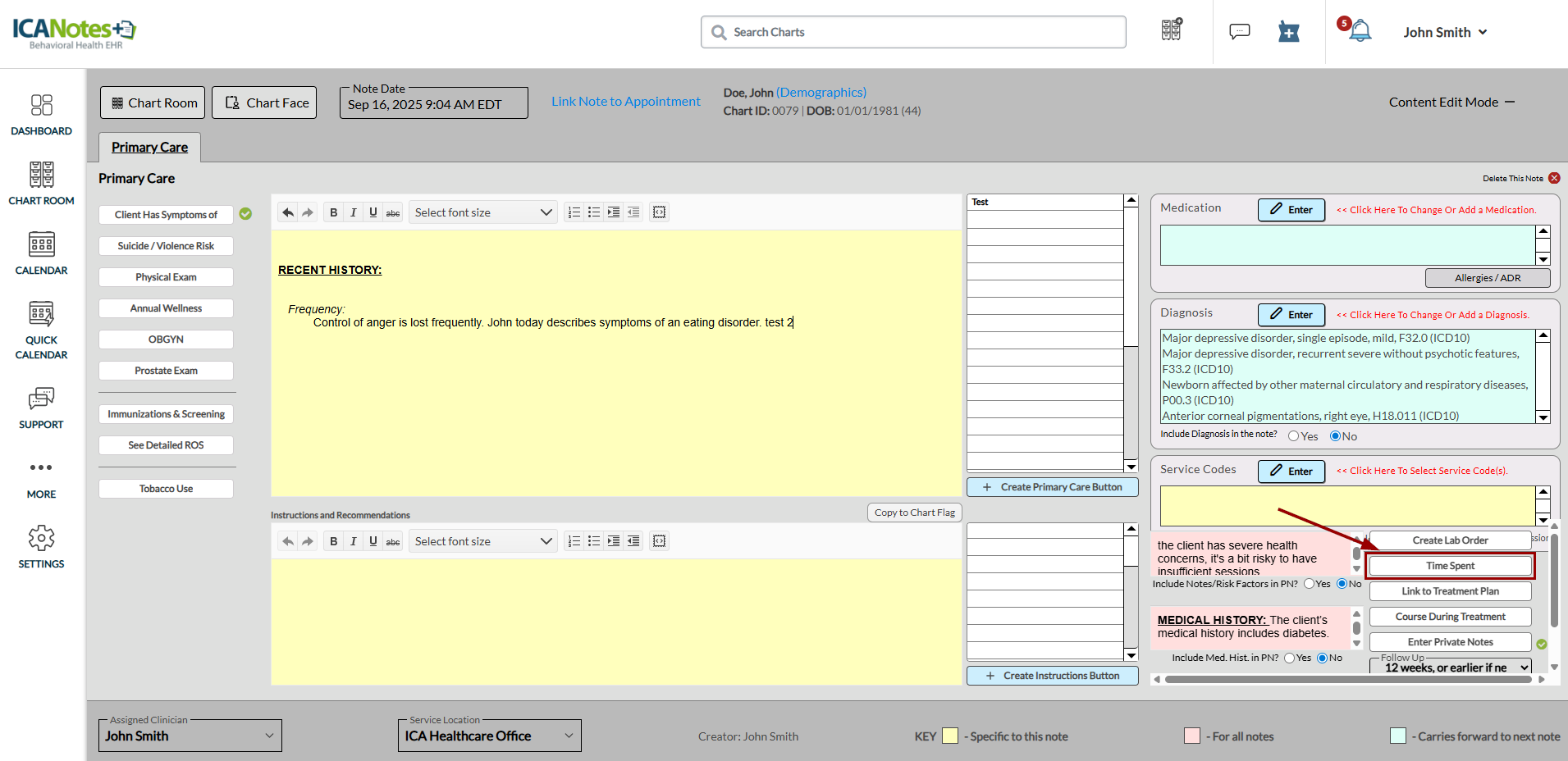Toggle bold in upper editor toolbar
1568x761 pixels.
[333, 212]
